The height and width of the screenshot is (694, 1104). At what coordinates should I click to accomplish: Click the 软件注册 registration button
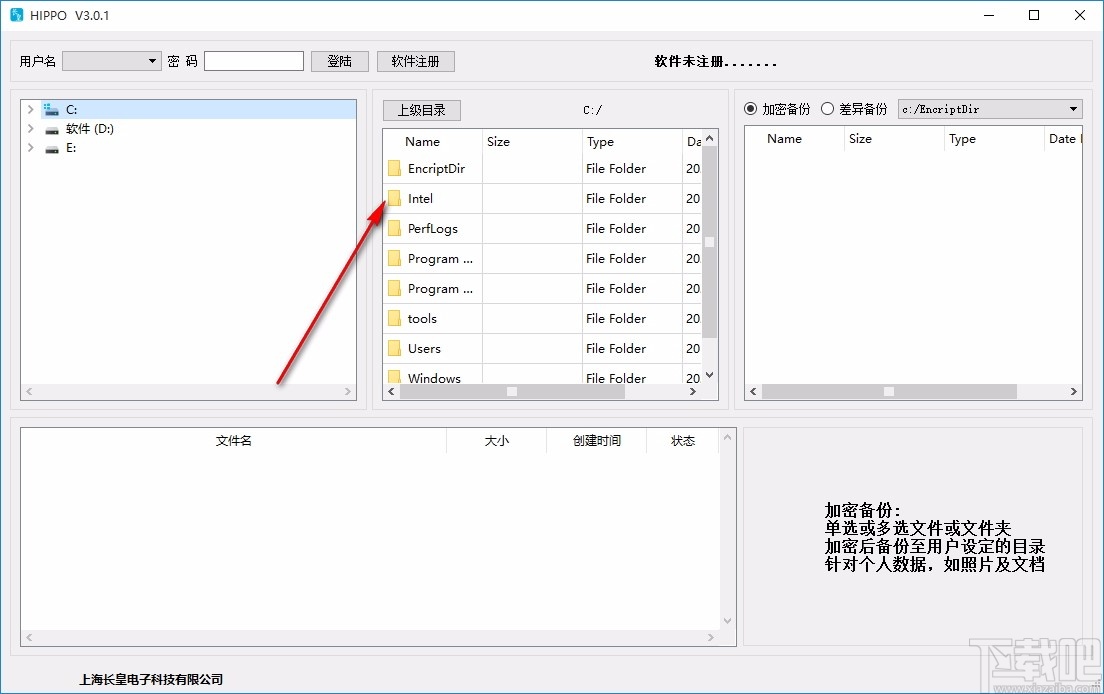415,60
